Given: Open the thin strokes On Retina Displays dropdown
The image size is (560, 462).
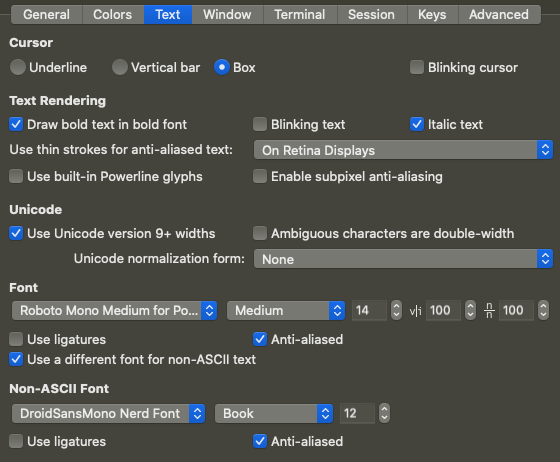Looking at the screenshot, I should click(403, 150).
